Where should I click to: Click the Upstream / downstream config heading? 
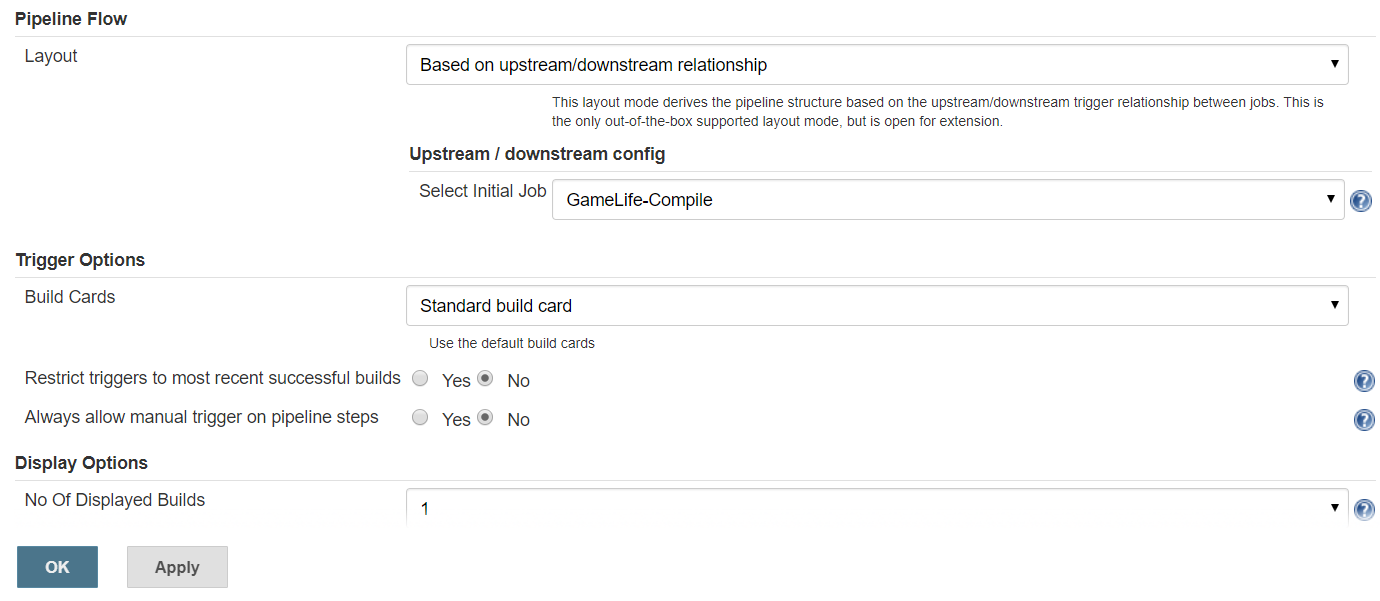click(537, 154)
